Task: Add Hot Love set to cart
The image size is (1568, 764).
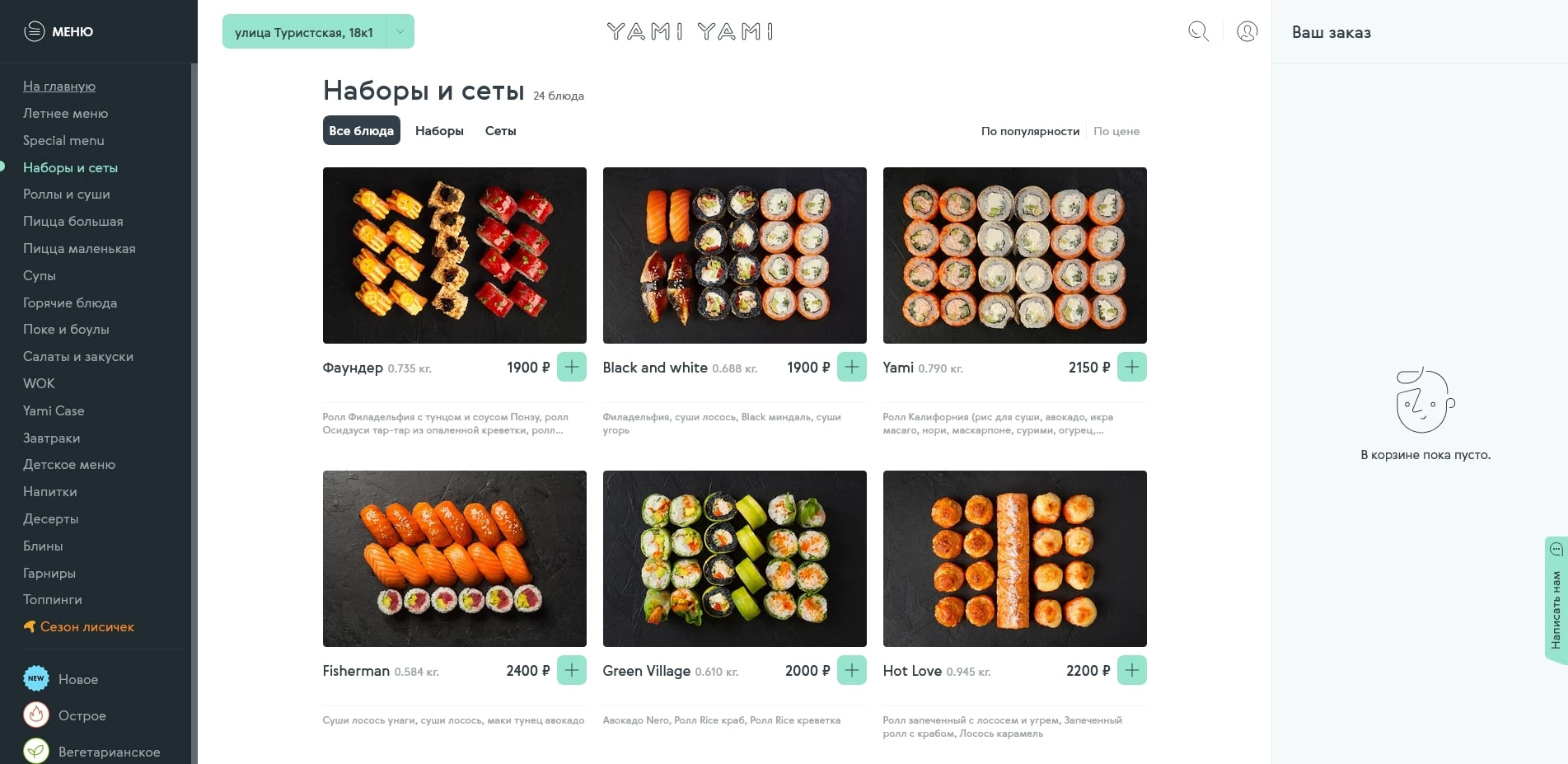Action: coord(1132,670)
